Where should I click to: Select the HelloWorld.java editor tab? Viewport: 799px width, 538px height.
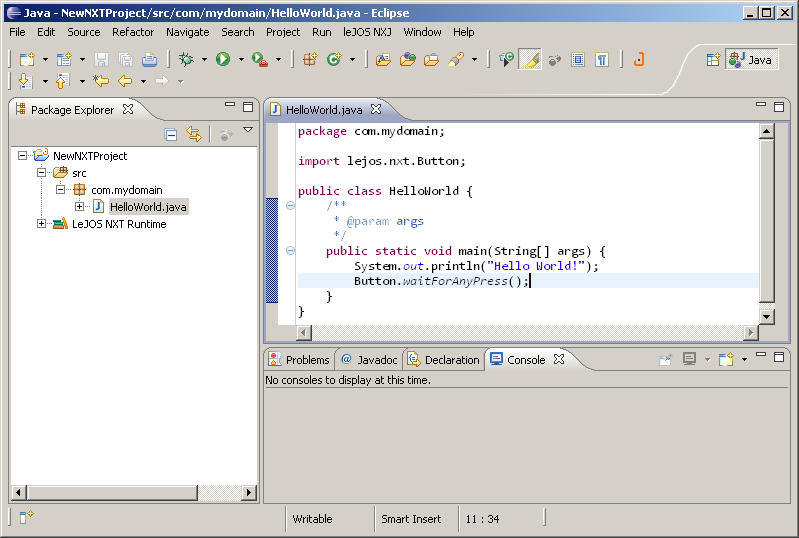324,110
